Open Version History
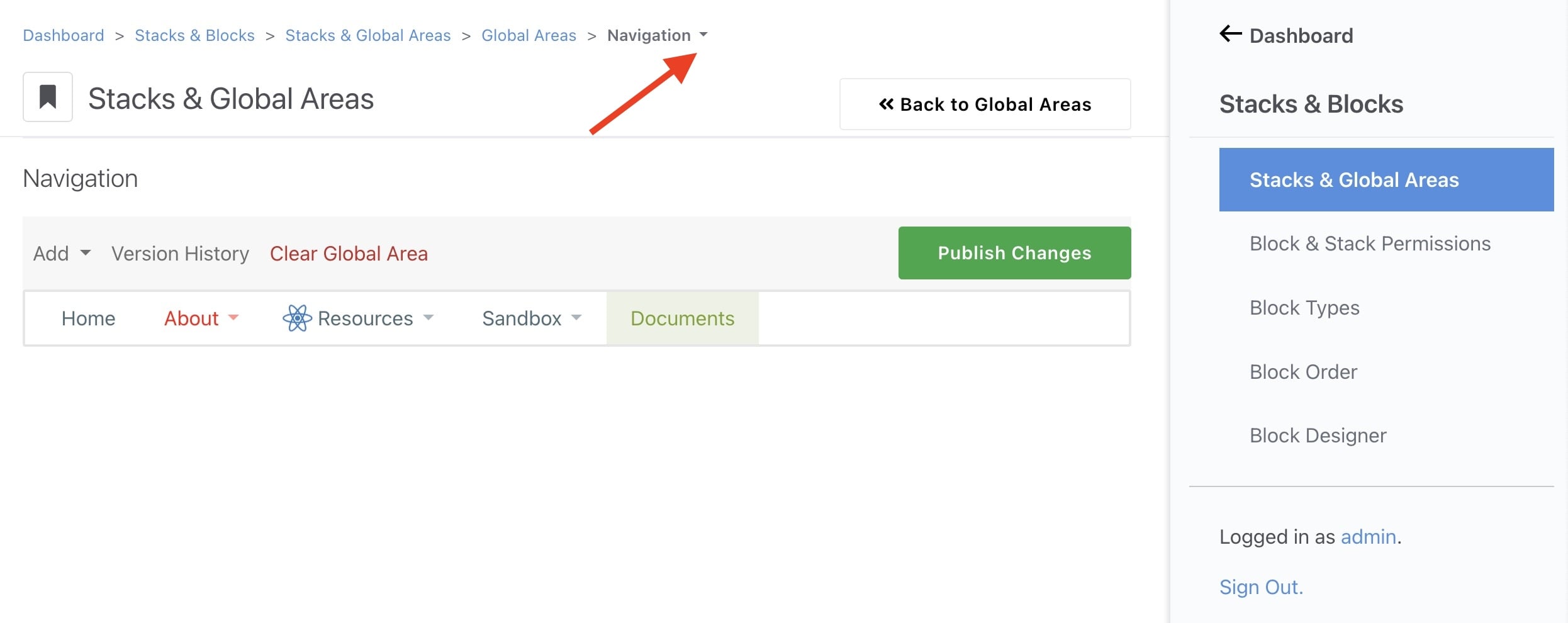The image size is (1568, 623). [x=180, y=254]
